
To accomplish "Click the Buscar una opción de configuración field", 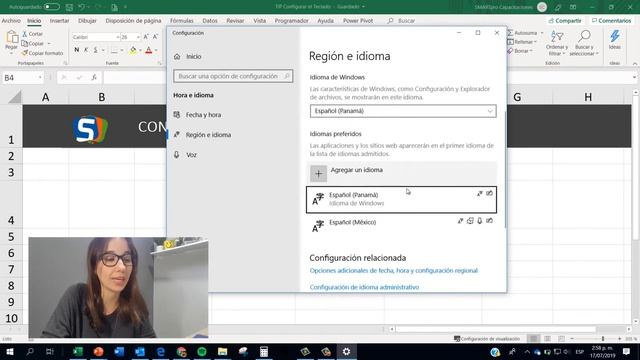I will (x=233, y=76).
